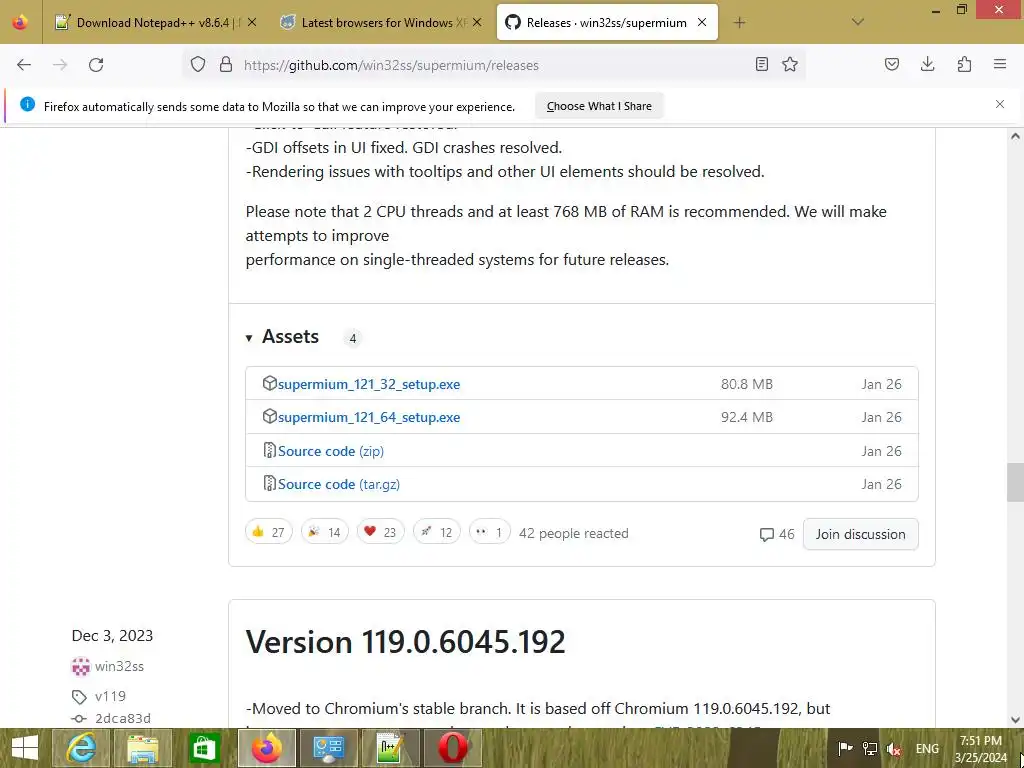Close the Releases supermium tab
Image resolution: width=1024 pixels, height=768 pixels.
click(702, 22)
